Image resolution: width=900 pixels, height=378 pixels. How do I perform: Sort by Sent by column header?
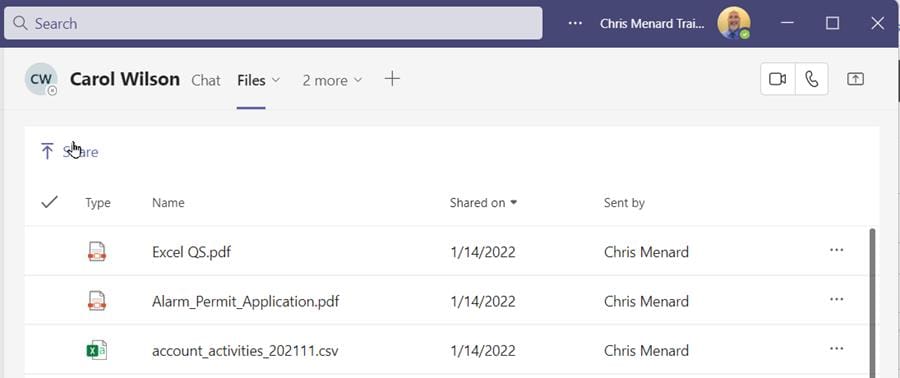[624, 202]
